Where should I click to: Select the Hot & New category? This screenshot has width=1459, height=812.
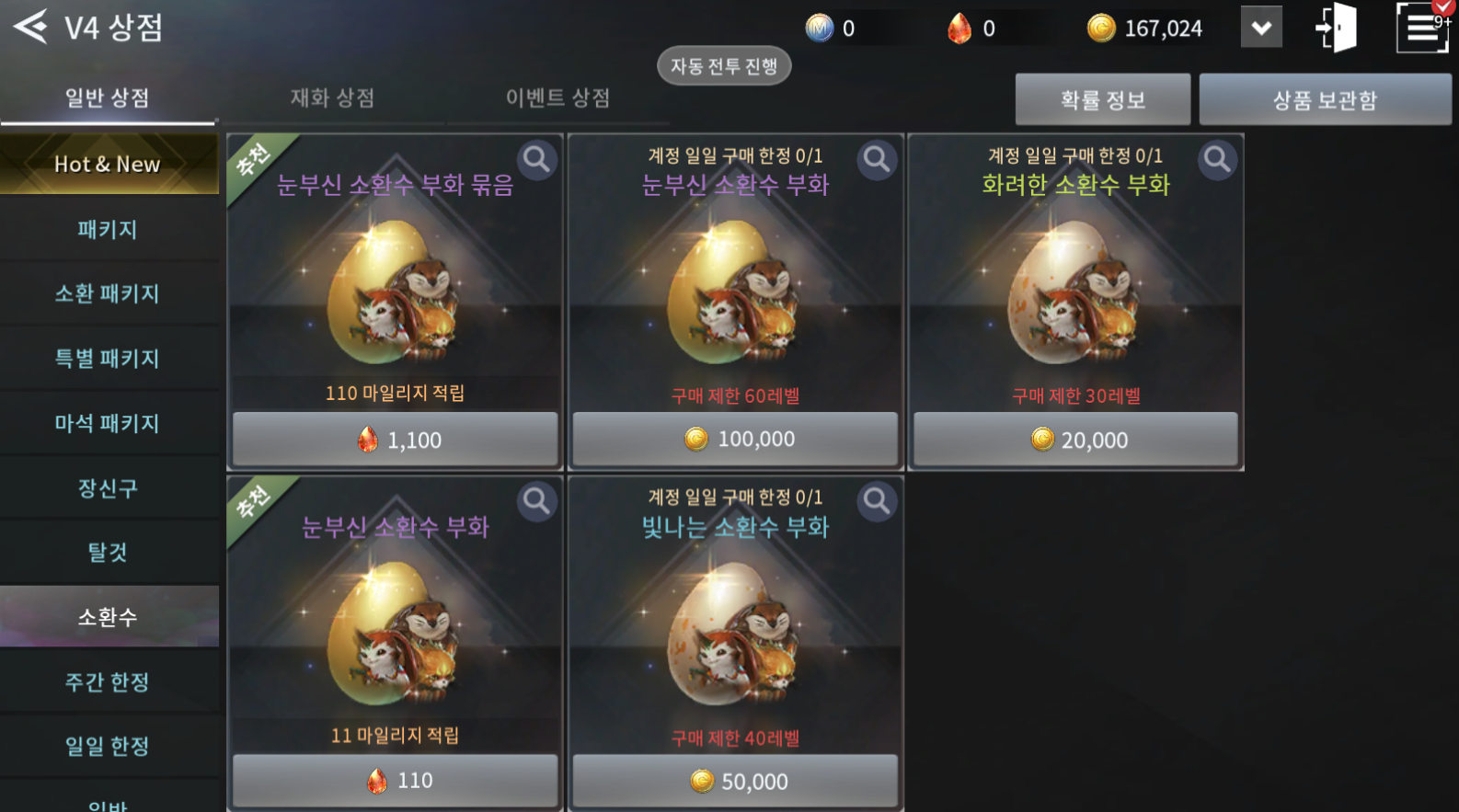point(109,164)
